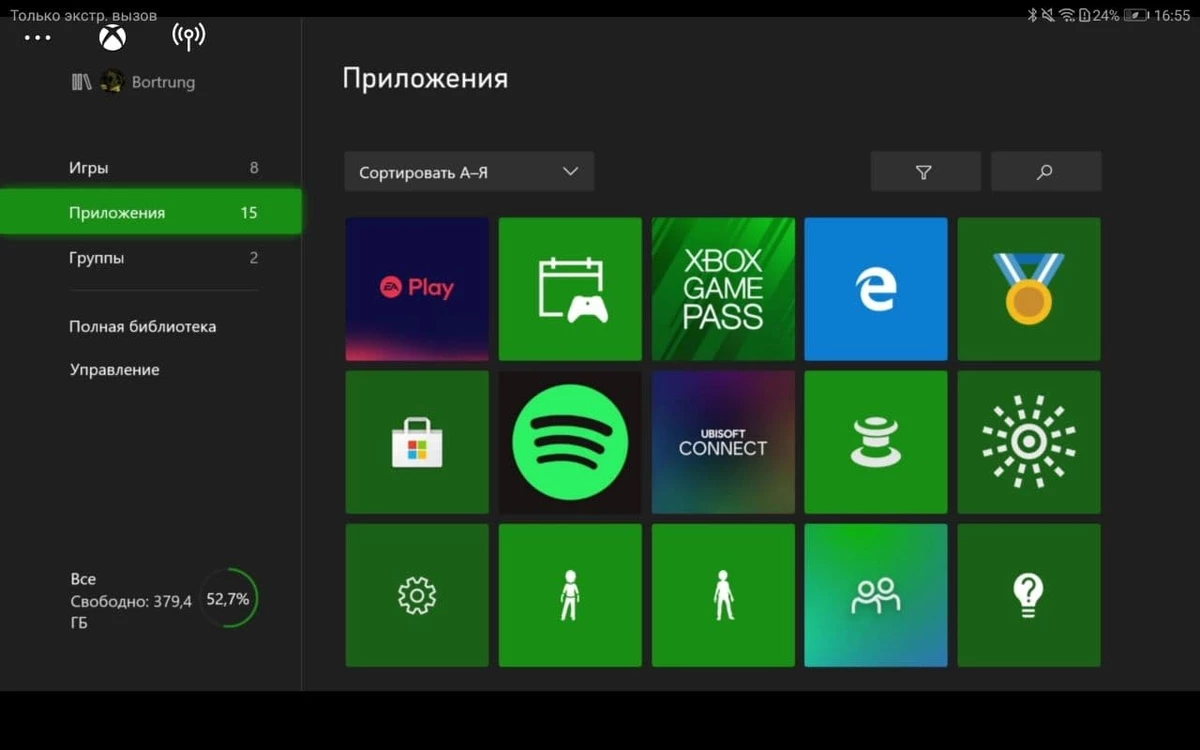The height and width of the screenshot is (750, 1200).
Task: Open the two-people family tile
Action: click(876, 595)
